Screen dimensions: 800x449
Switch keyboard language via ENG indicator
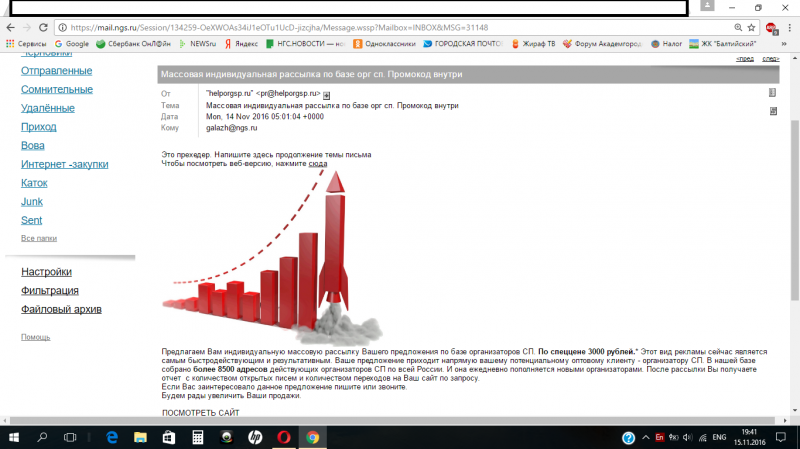point(718,437)
